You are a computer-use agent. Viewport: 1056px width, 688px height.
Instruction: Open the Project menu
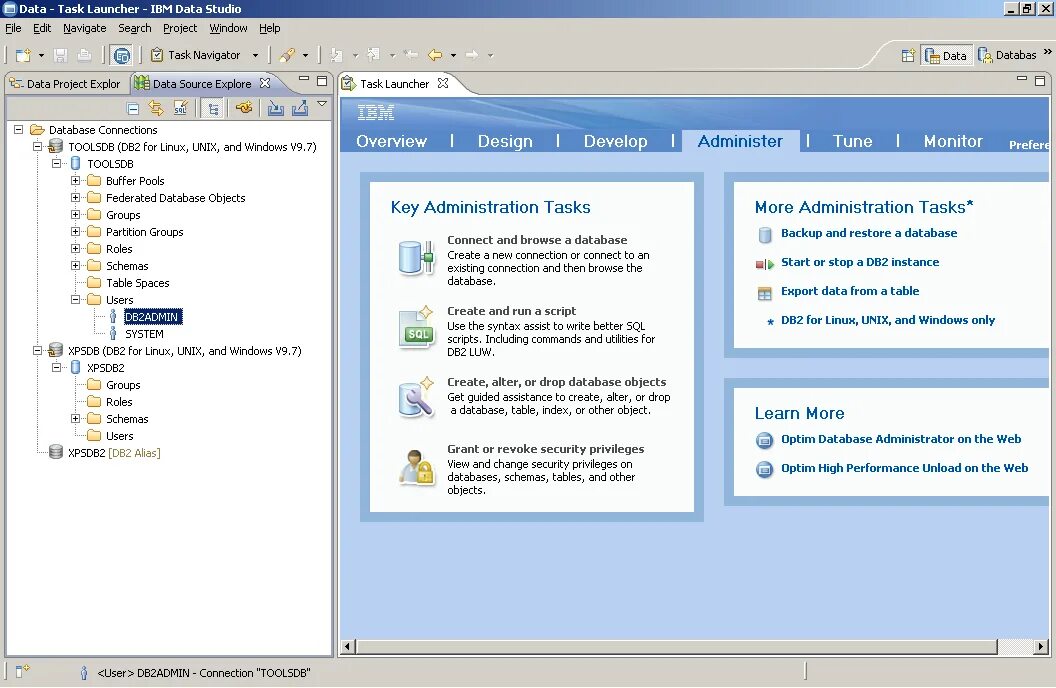[180, 28]
